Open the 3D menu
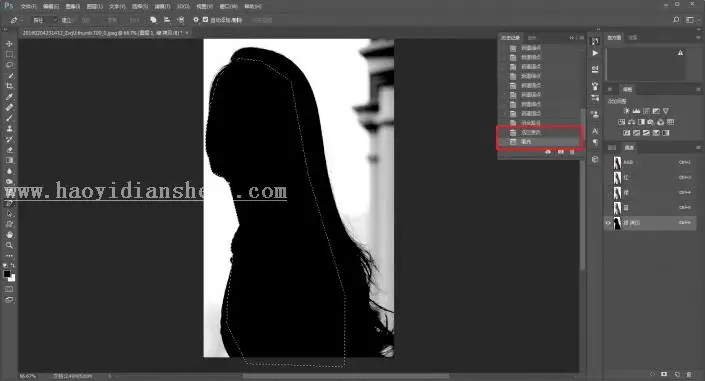The height and width of the screenshot is (381, 705). tap(183, 7)
